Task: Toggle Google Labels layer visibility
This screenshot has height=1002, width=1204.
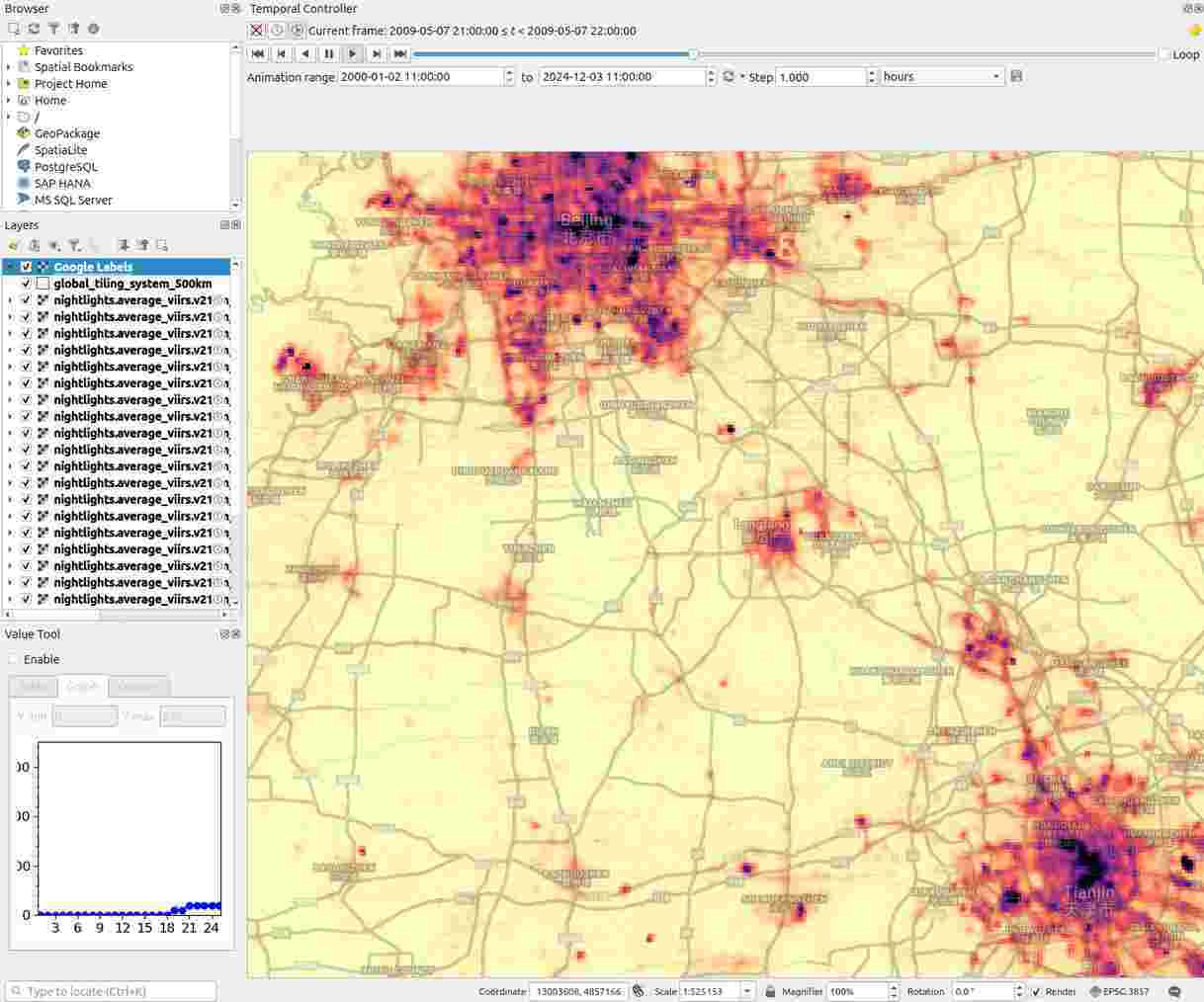Action: 27,267
